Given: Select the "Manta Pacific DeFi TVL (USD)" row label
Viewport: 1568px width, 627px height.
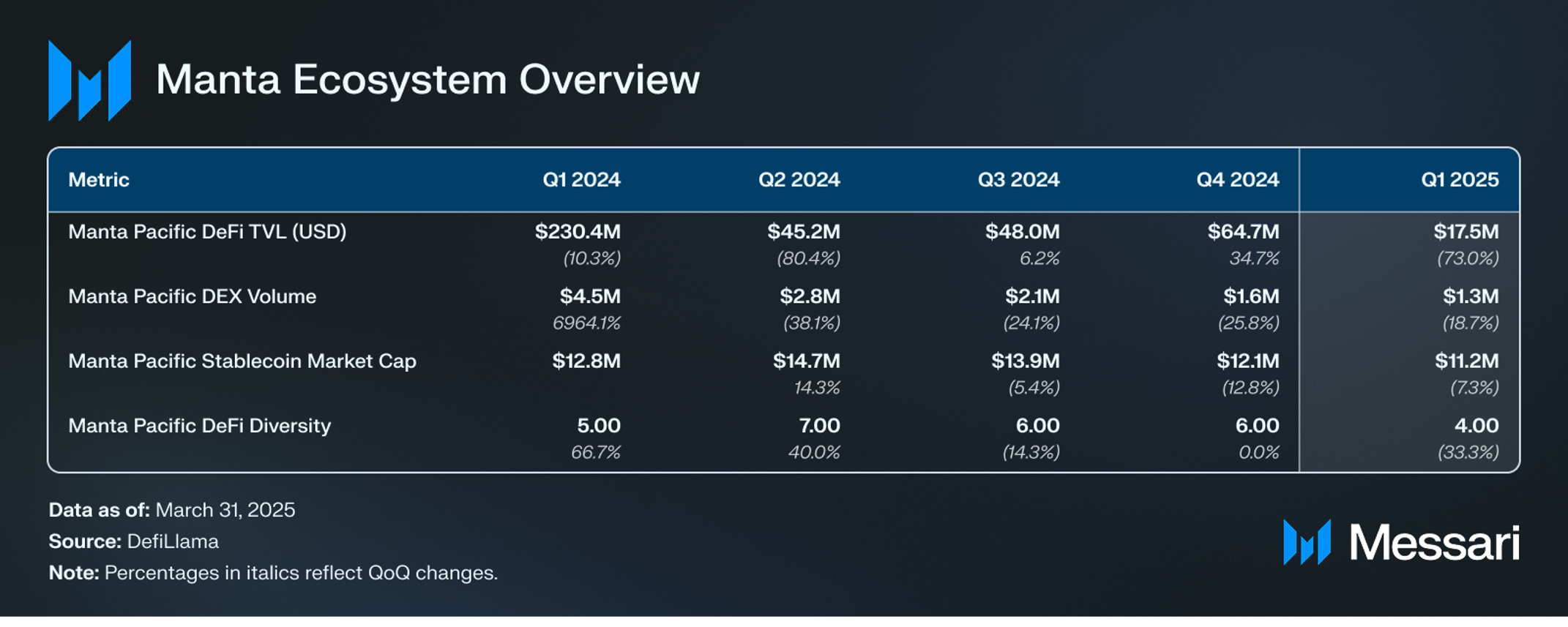Looking at the screenshot, I should pos(207,232).
